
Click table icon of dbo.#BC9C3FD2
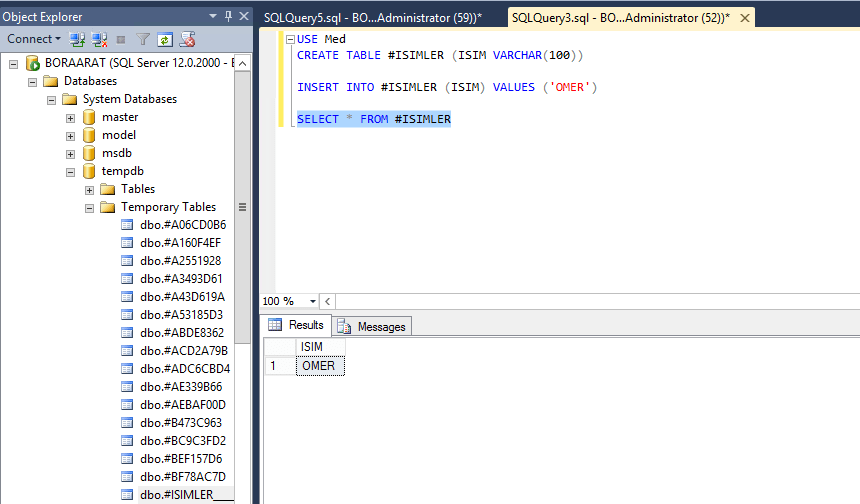click(x=127, y=441)
